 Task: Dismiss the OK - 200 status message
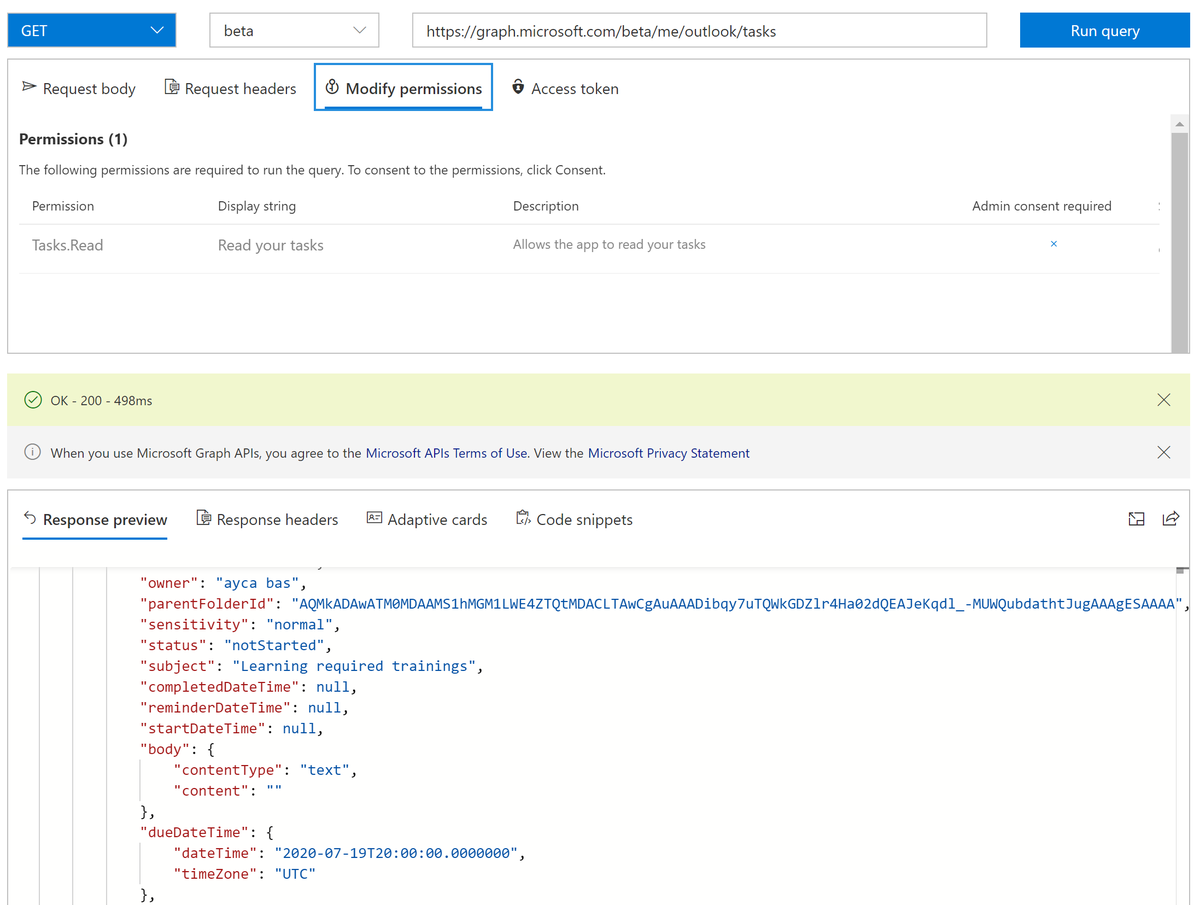(1164, 400)
